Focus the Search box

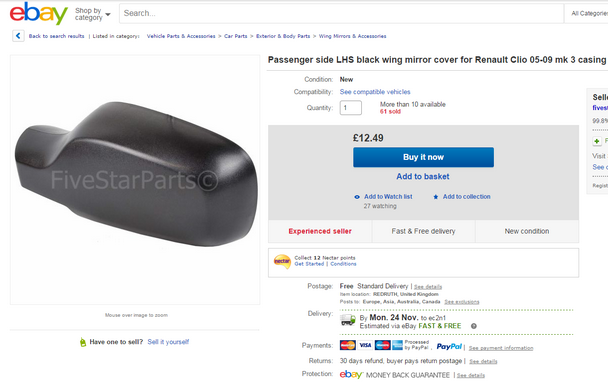[x=341, y=14]
